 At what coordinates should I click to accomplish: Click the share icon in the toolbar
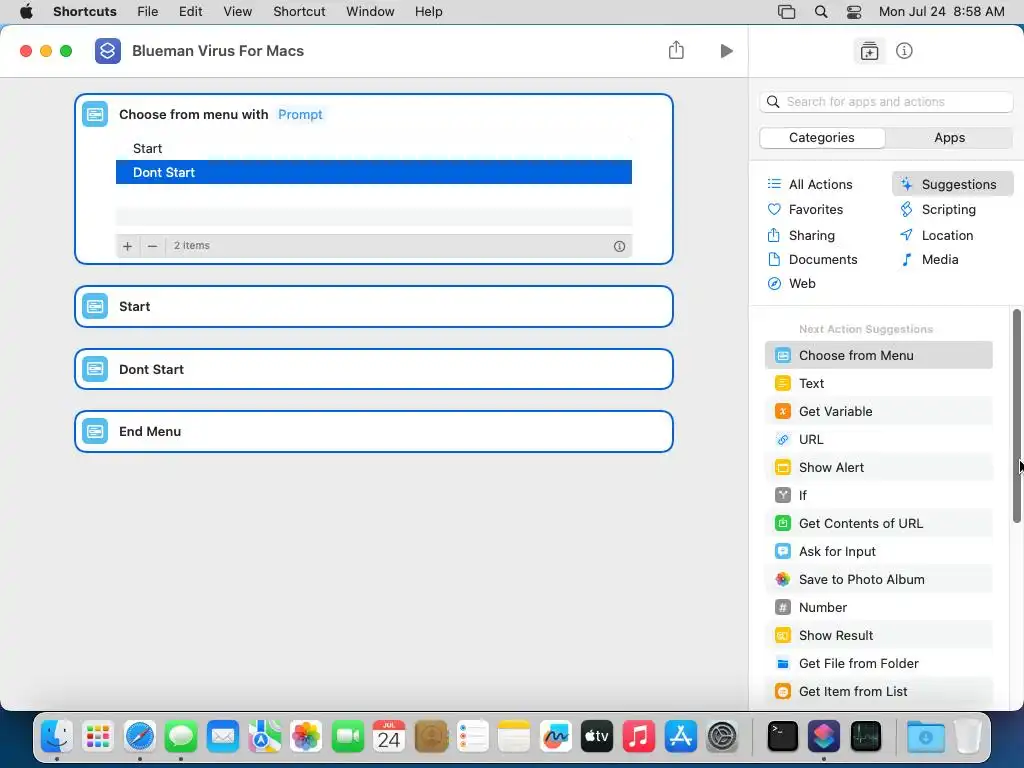676,50
